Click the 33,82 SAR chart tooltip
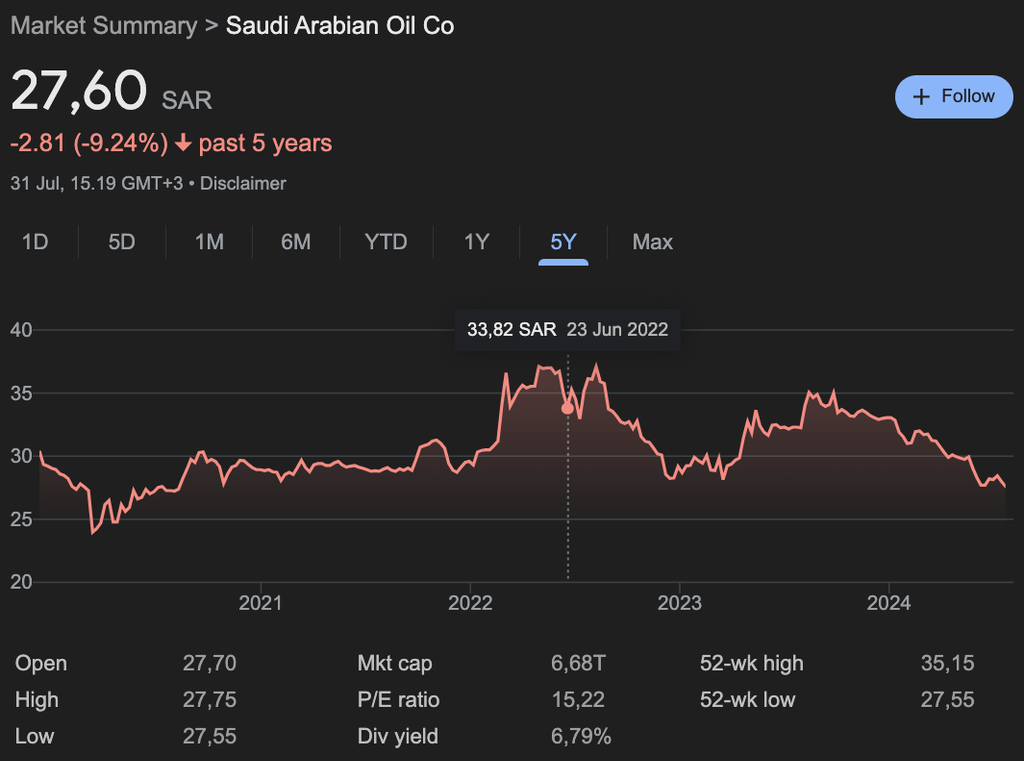 pos(567,329)
